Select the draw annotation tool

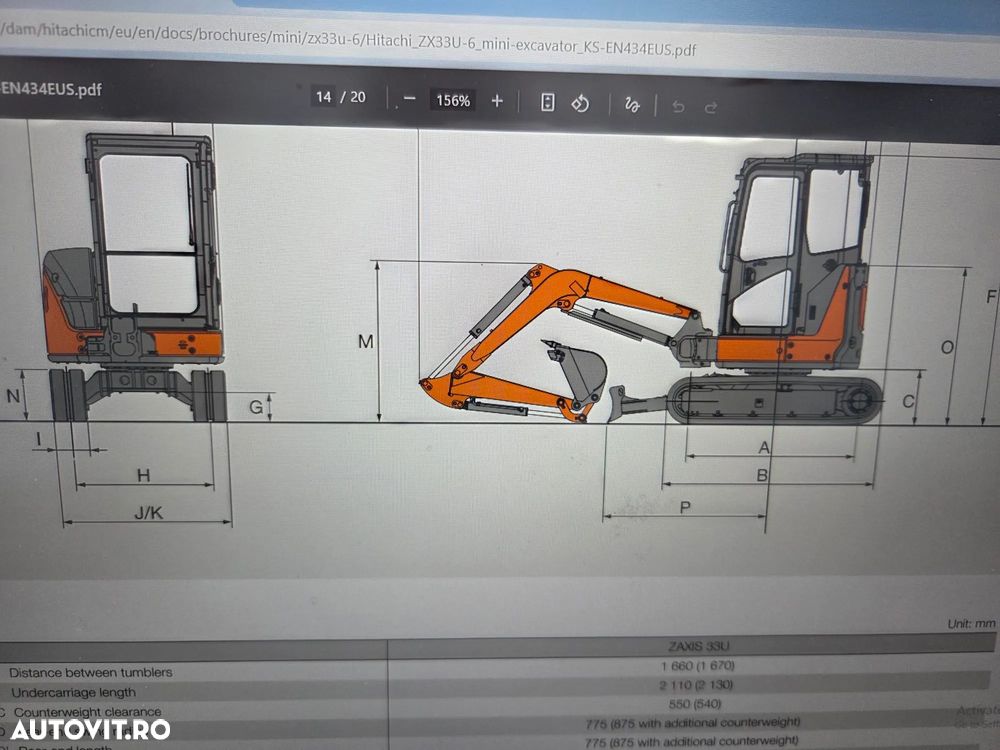(x=631, y=105)
